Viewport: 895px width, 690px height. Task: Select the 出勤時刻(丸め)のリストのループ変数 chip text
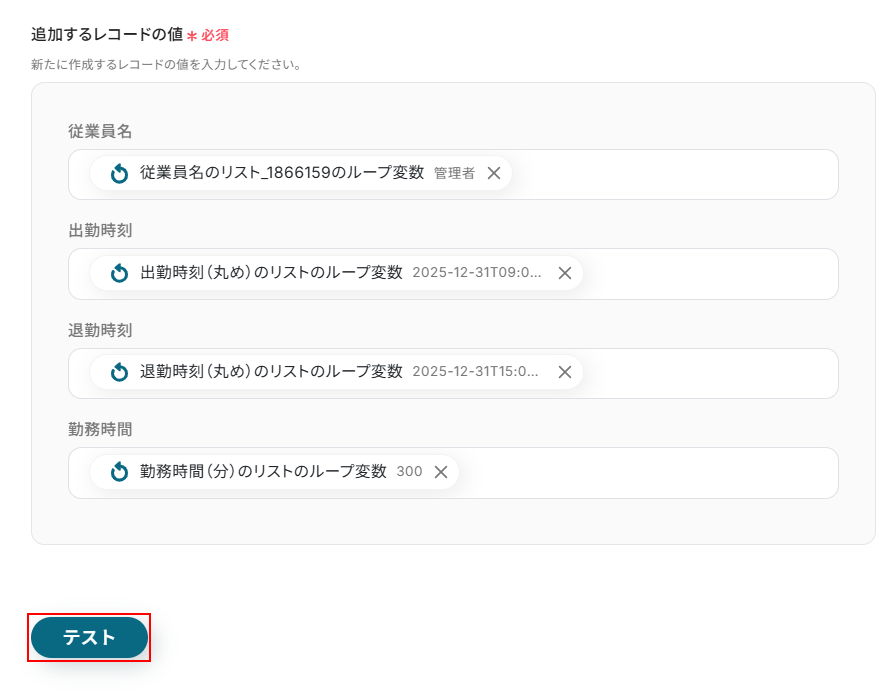[272, 272]
